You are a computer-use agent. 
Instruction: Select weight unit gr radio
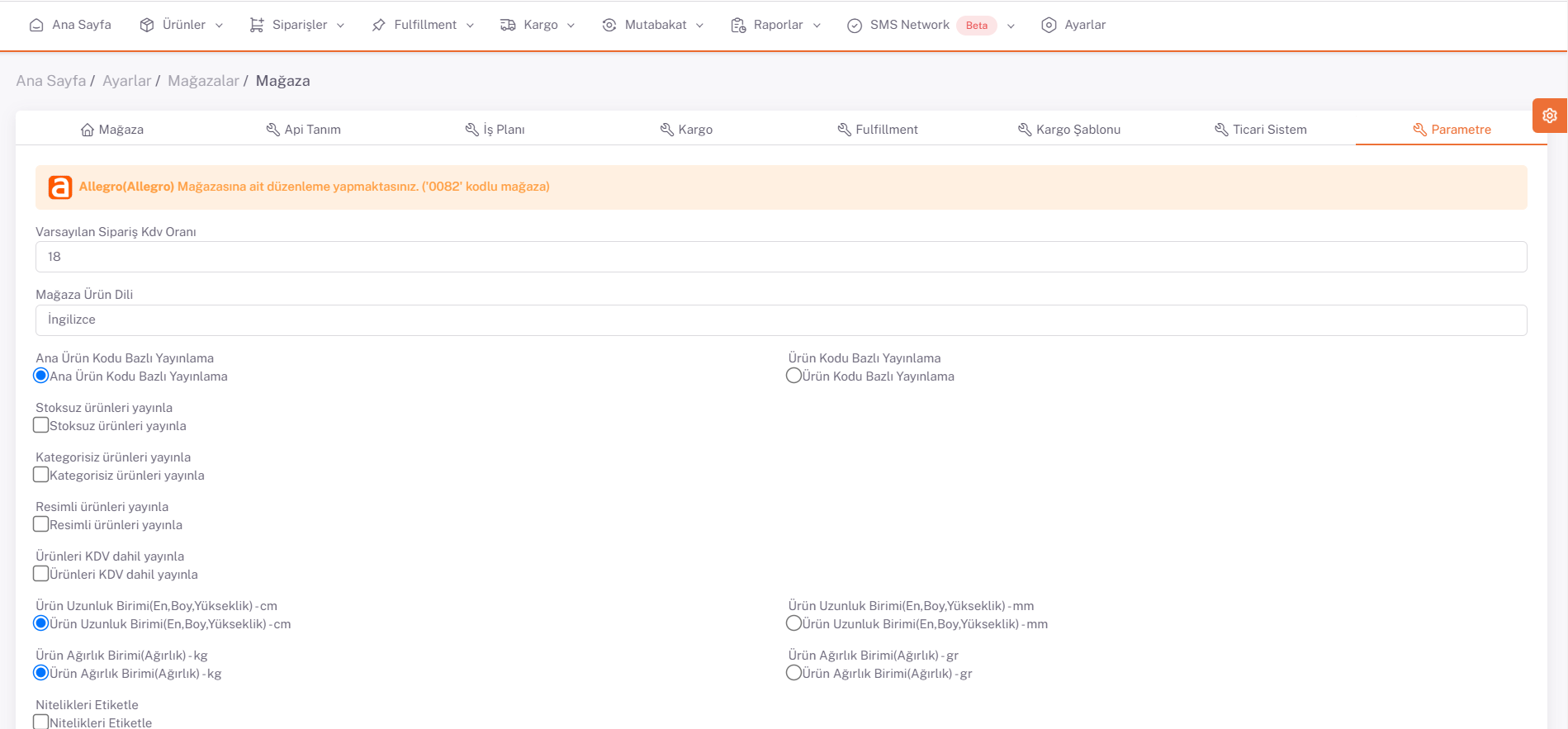click(x=793, y=673)
